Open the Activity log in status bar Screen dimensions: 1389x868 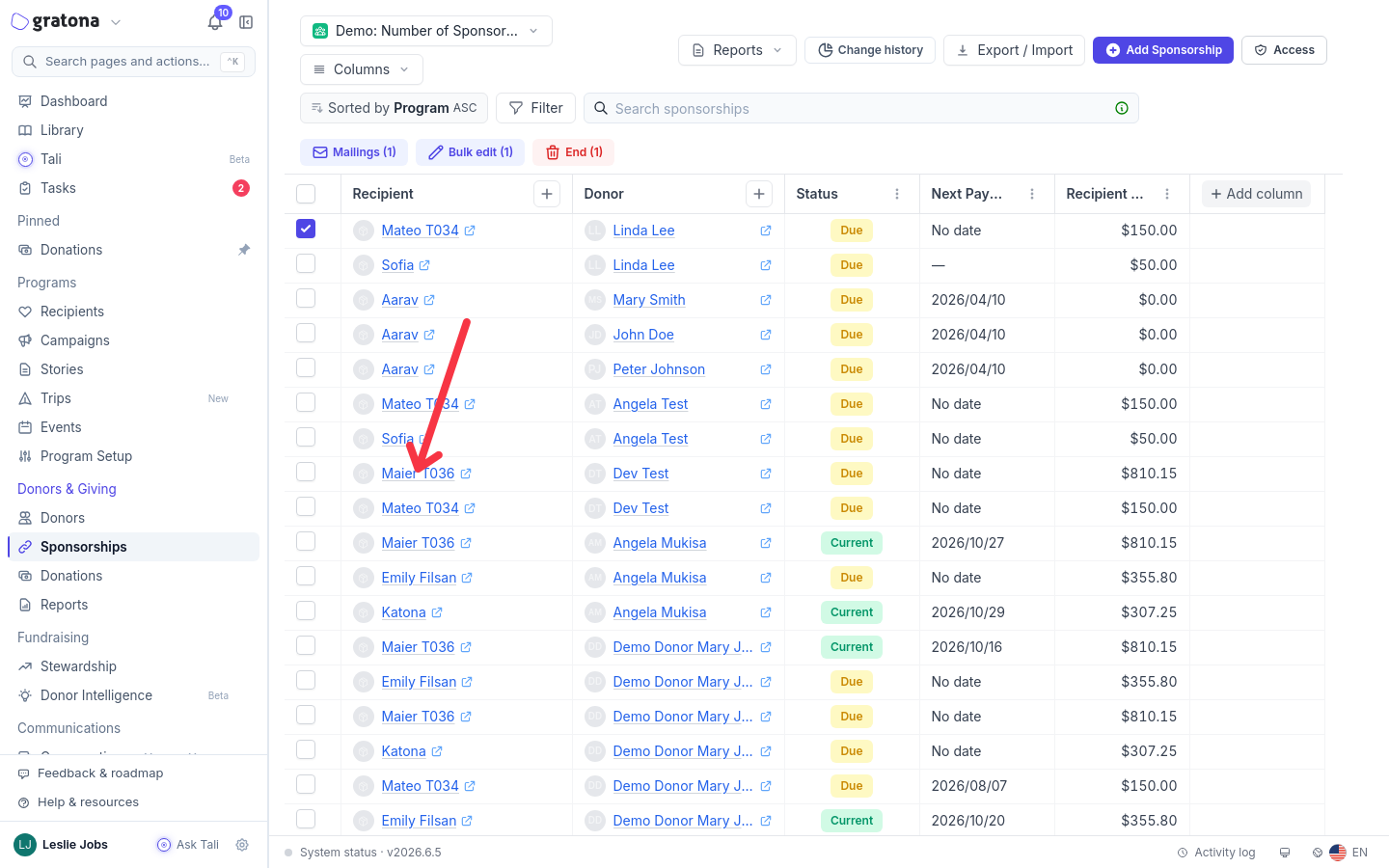click(1216, 853)
